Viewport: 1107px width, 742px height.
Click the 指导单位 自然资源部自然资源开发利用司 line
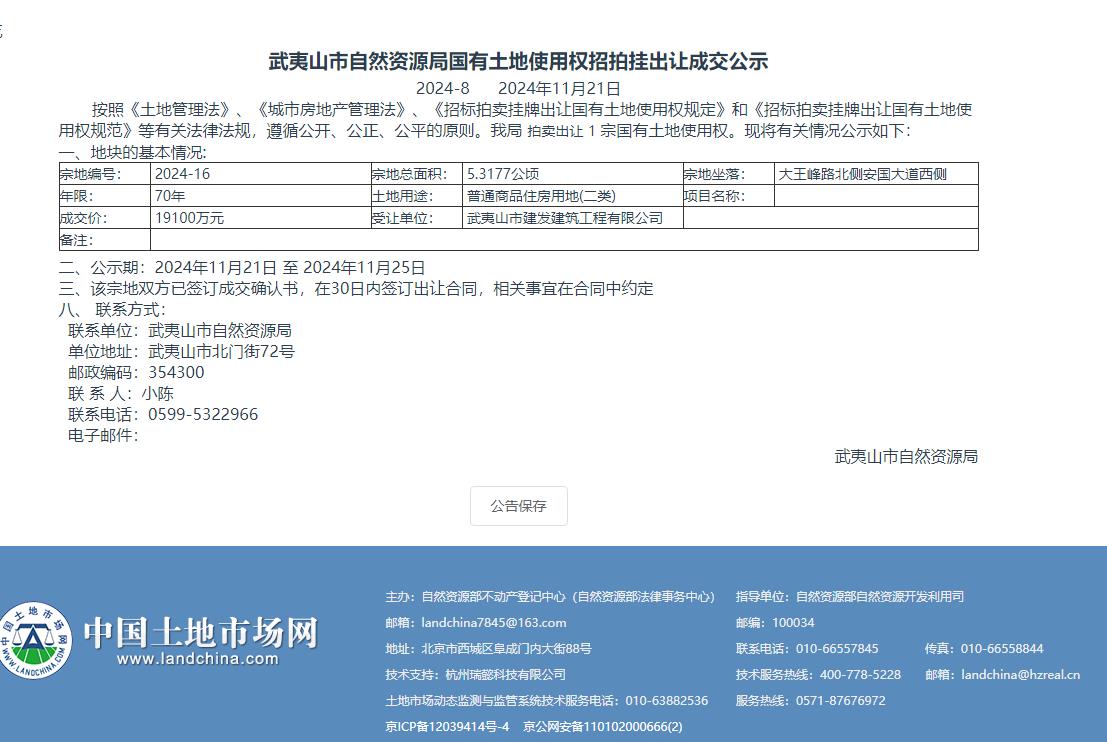849,597
